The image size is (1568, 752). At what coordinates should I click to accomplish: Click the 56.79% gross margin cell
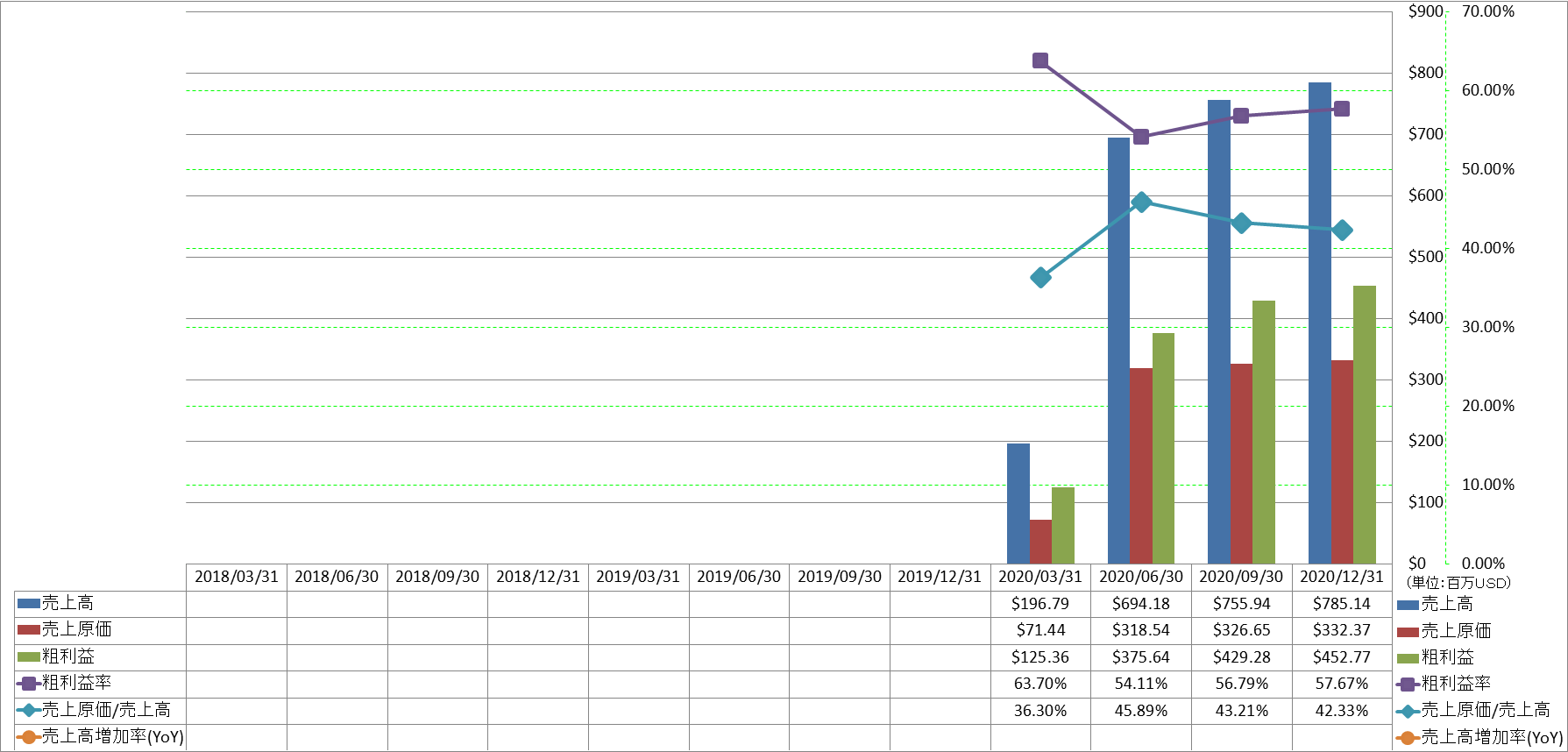(x=1241, y=684)
